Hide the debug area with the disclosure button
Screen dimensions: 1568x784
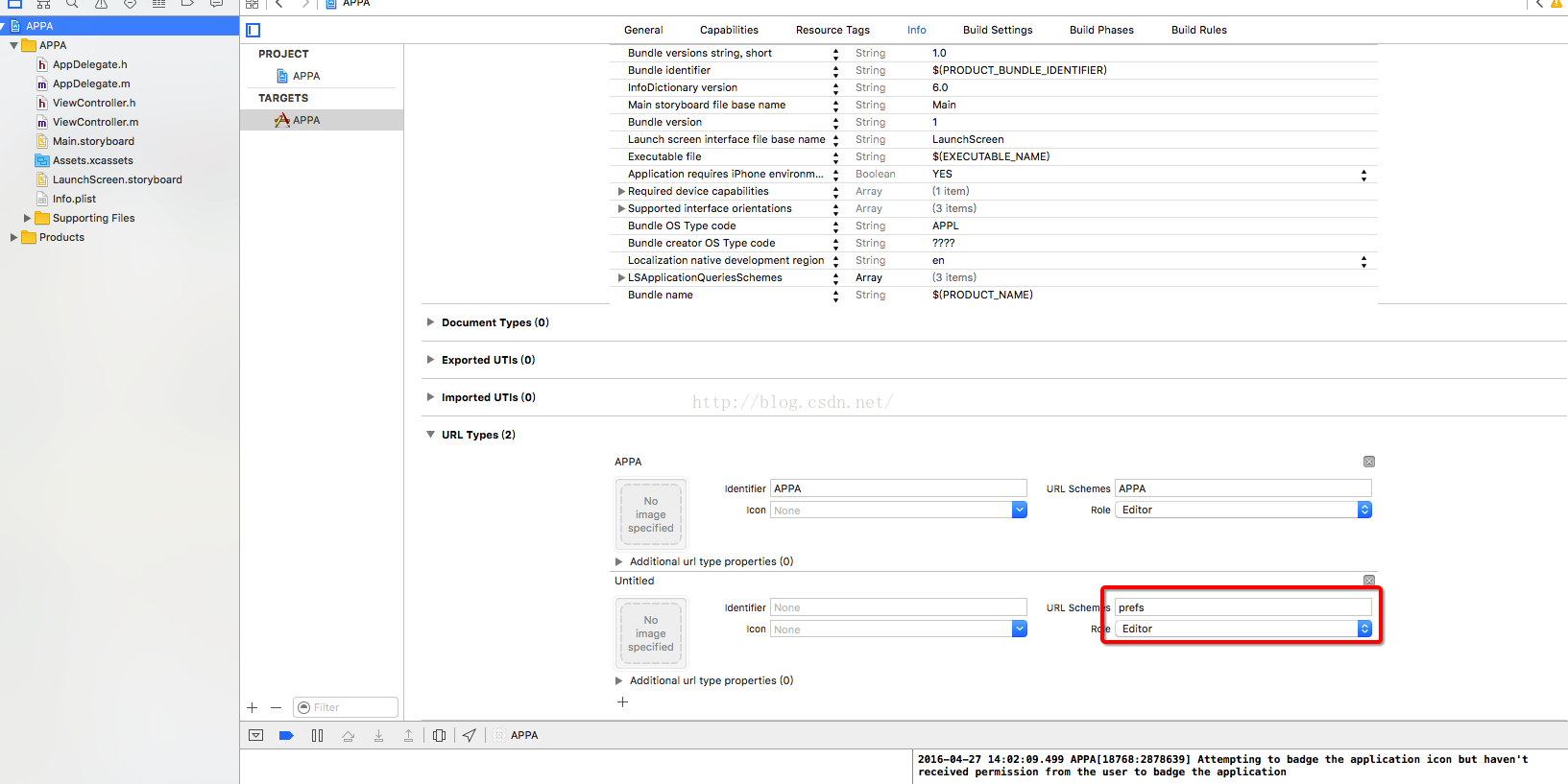click(x=255, y=735)
